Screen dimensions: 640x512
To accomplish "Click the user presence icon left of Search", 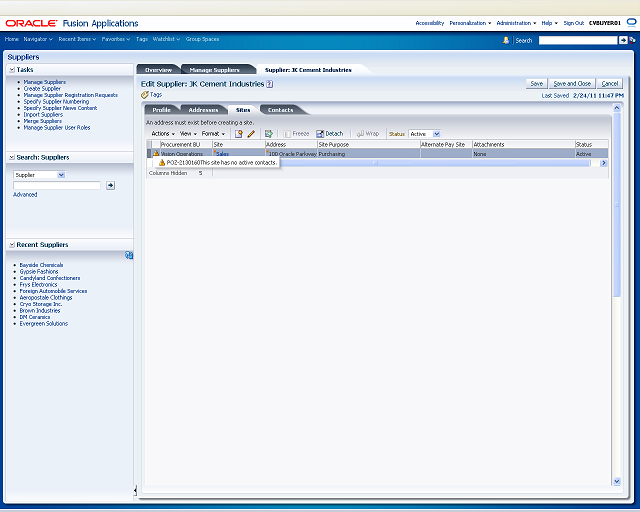I will 506,40.
